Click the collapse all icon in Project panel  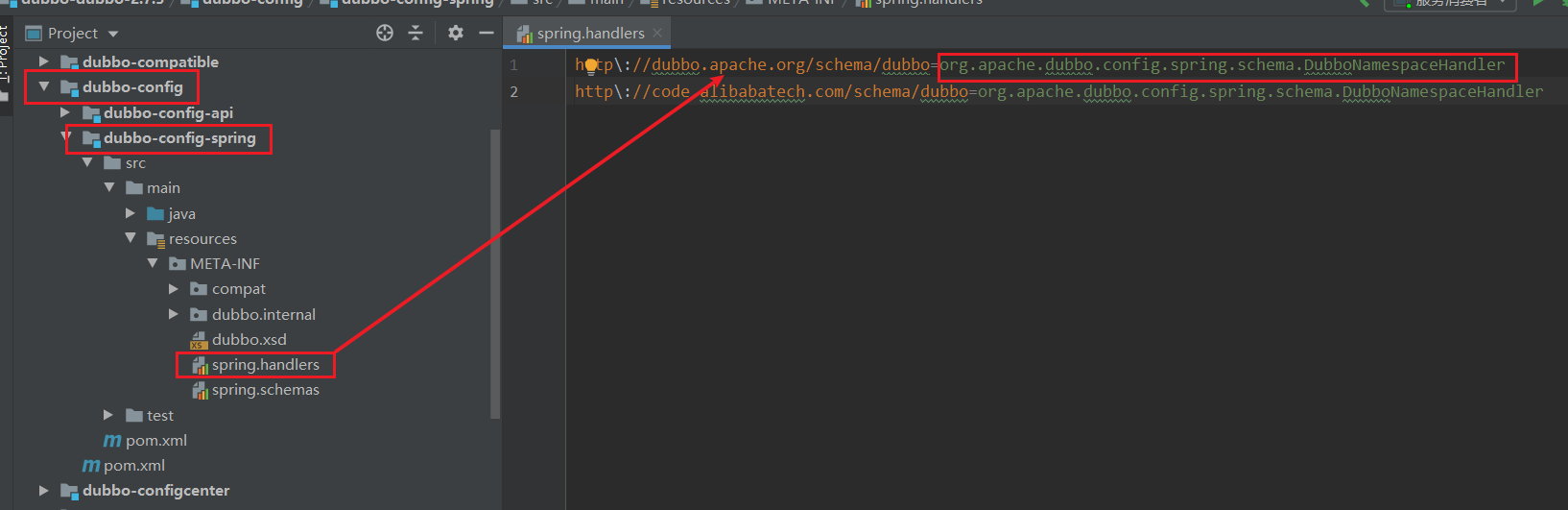tap(416, 33)
